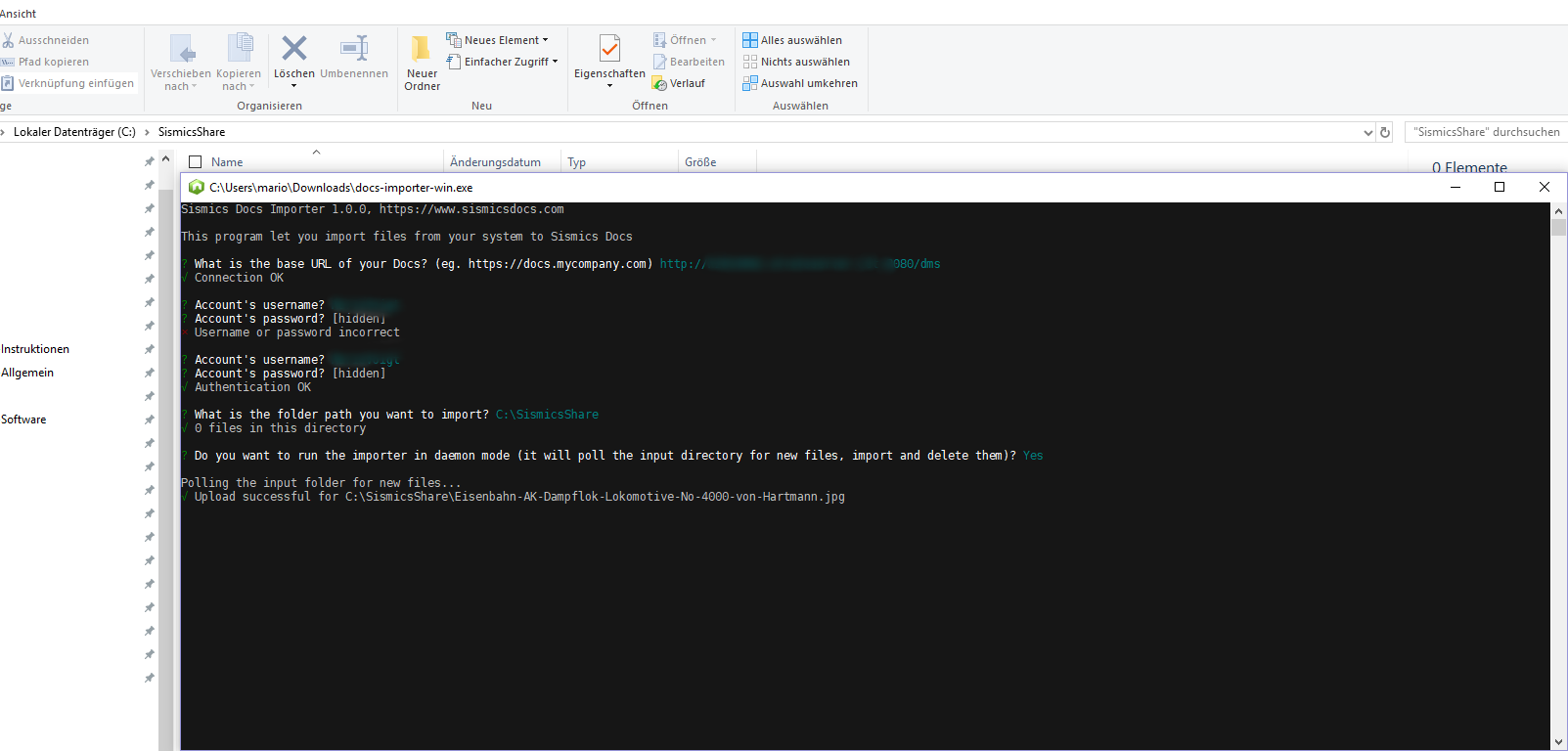The height and width of the screenshot is (751, 1568).
Task: Expand the Eigenschaften dropdown arrow
Action: [609, 86]
